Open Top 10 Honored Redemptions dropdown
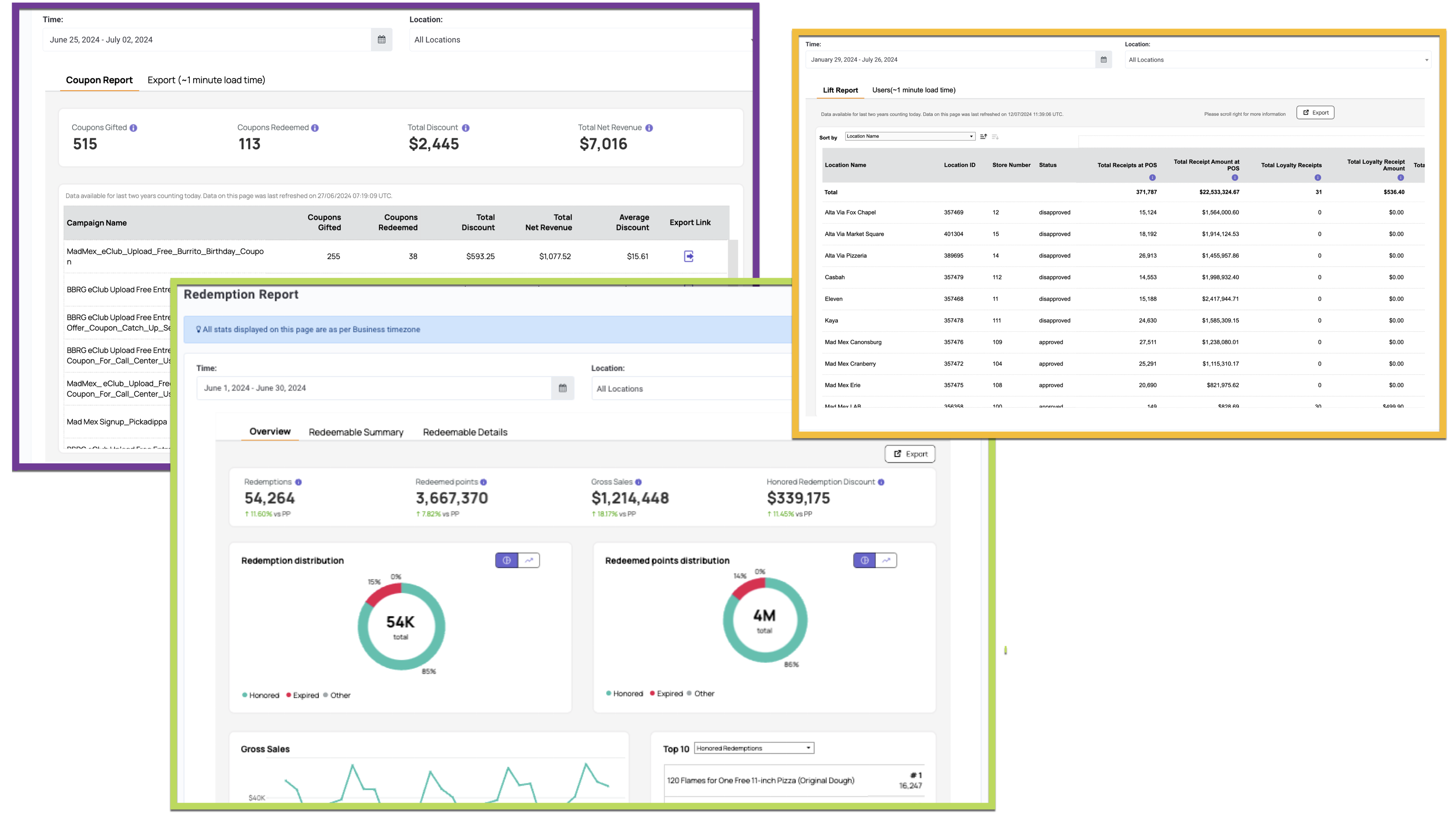The width and height of the screenshot is (1456, 816). point(754,748)
